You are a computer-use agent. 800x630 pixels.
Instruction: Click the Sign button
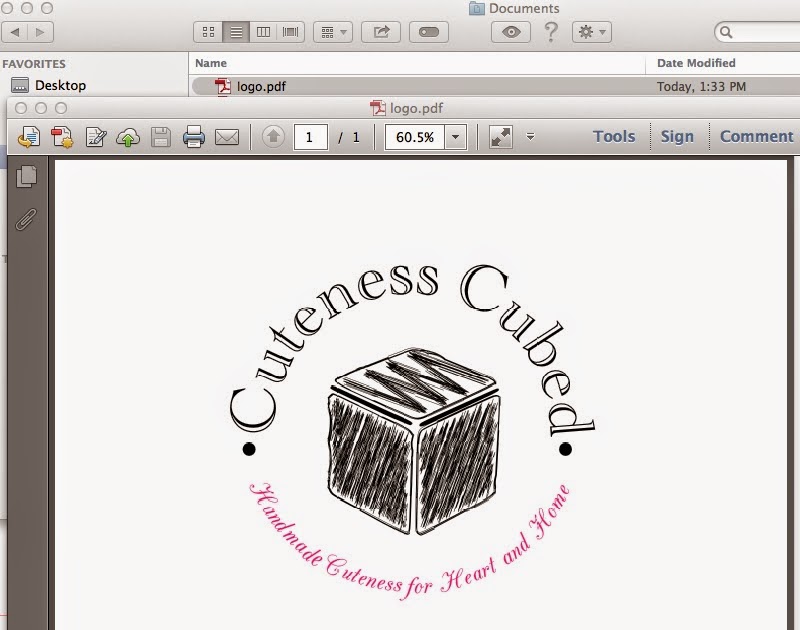(x=678, y=136)
